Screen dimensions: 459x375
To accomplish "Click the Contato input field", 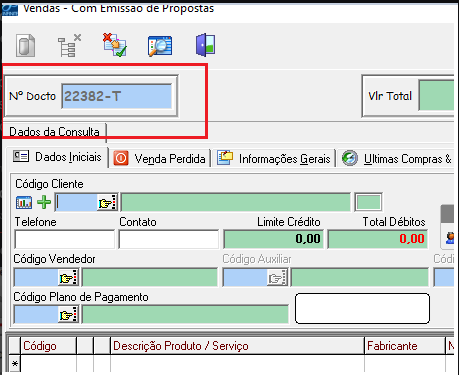I will tap(169, 239).
